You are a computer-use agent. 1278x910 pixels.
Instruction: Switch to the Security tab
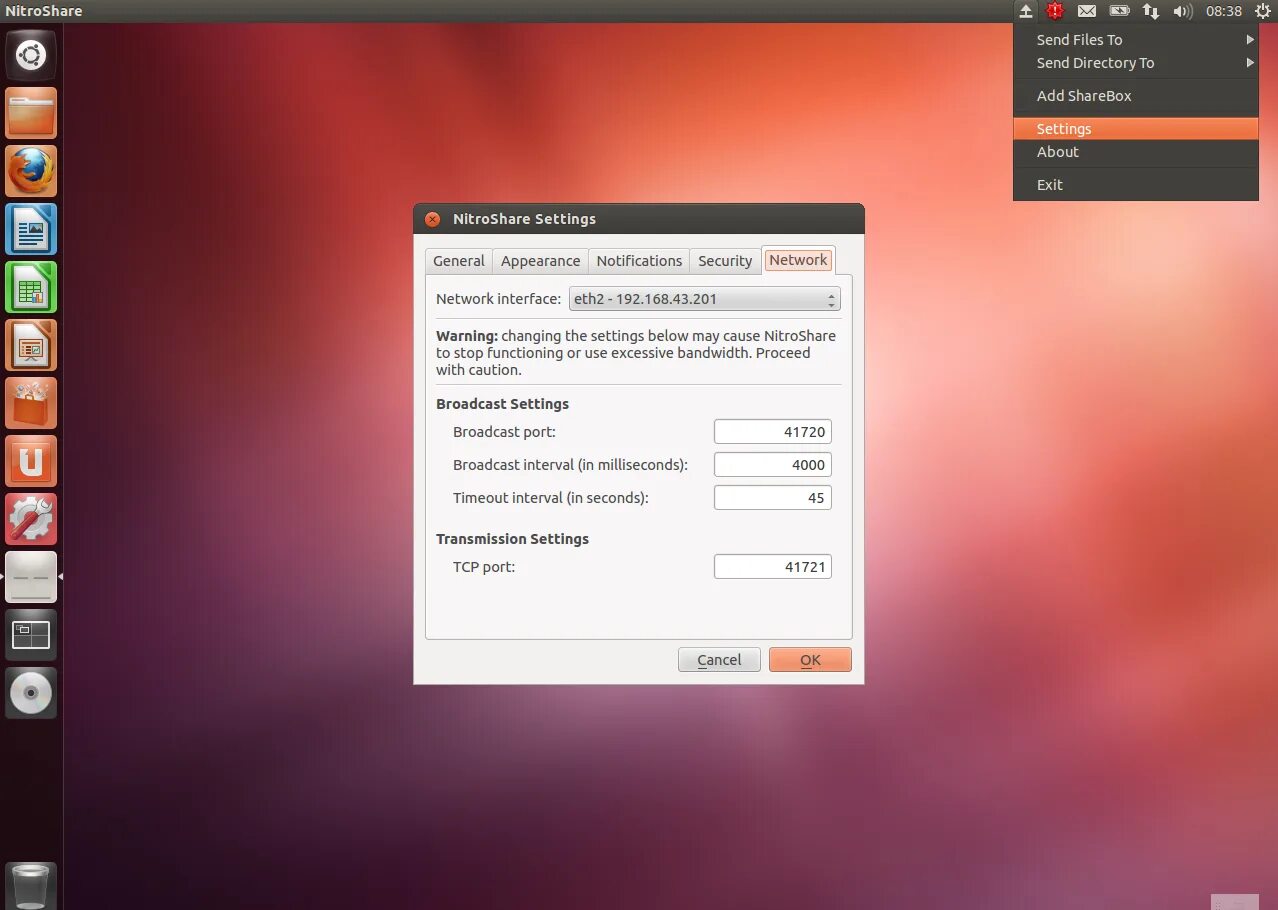pos(725,261)
